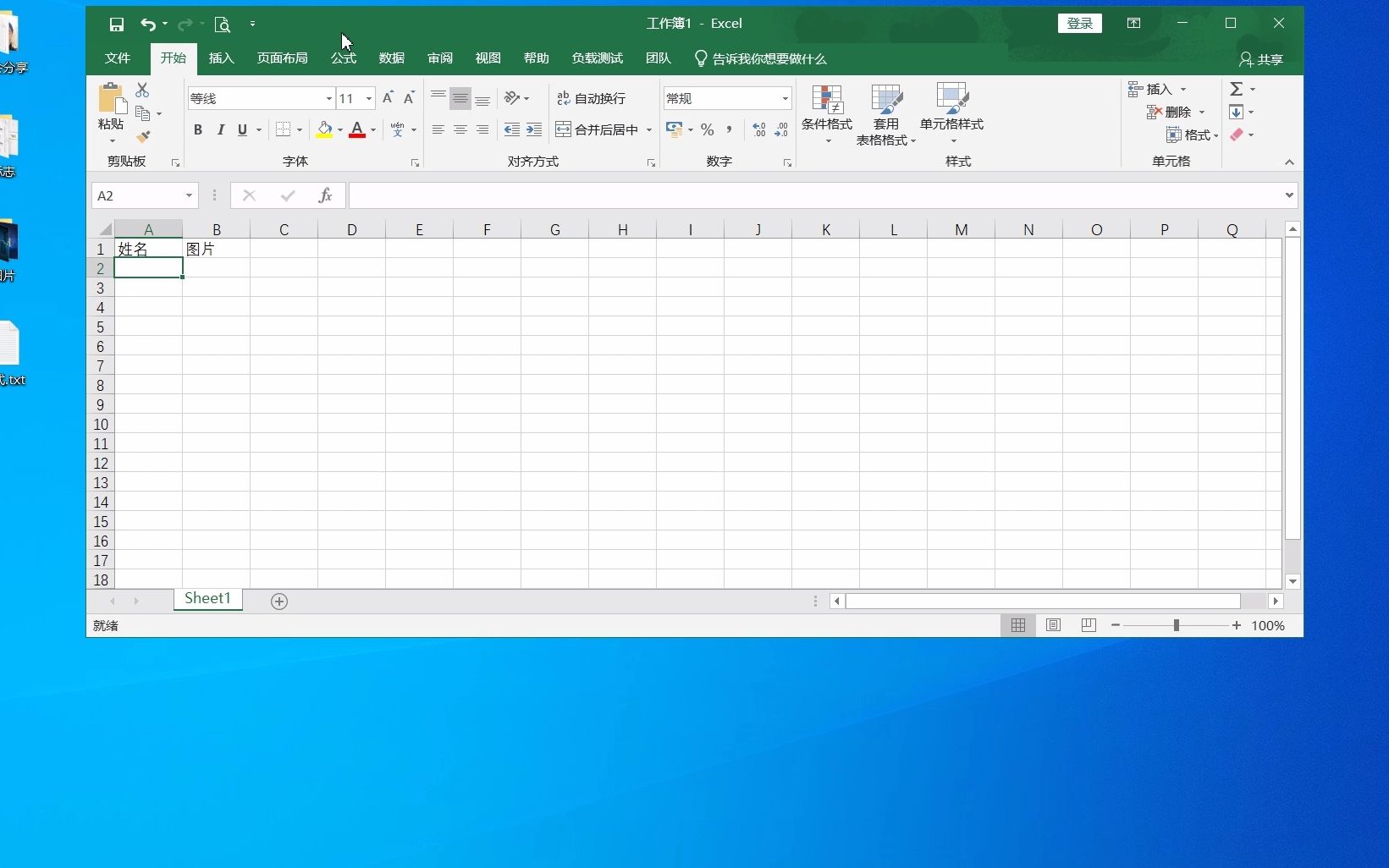Increase decimal places
1389x868 pixels.
coord(759,129)
